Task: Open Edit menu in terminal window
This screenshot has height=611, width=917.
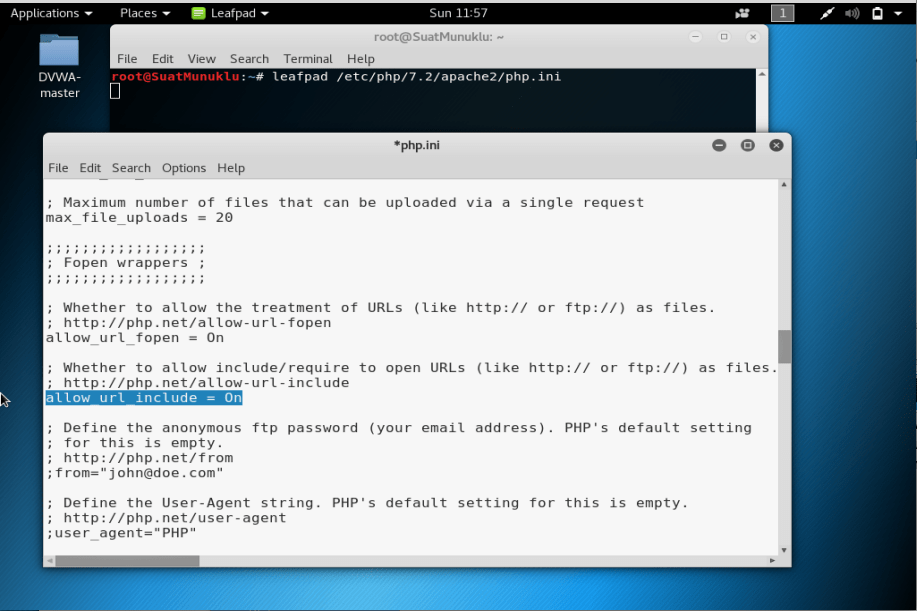Action: point(162,58)
